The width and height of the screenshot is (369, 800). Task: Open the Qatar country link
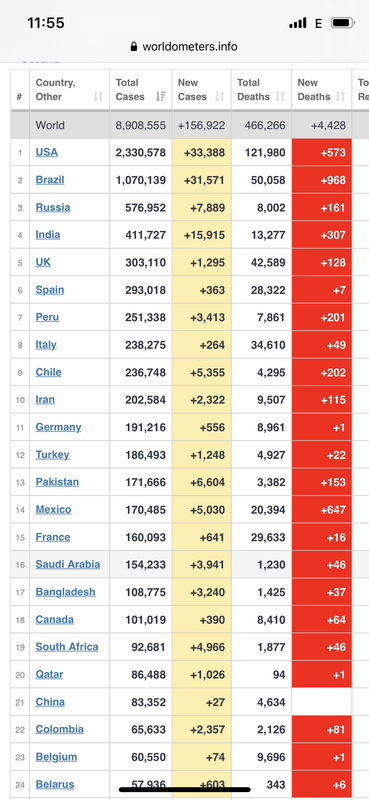pos(50,674)
